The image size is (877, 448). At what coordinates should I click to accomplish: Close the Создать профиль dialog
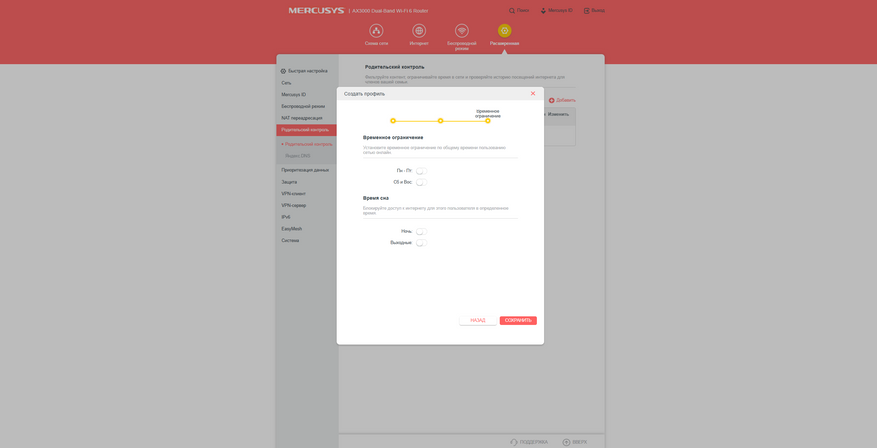533,93
